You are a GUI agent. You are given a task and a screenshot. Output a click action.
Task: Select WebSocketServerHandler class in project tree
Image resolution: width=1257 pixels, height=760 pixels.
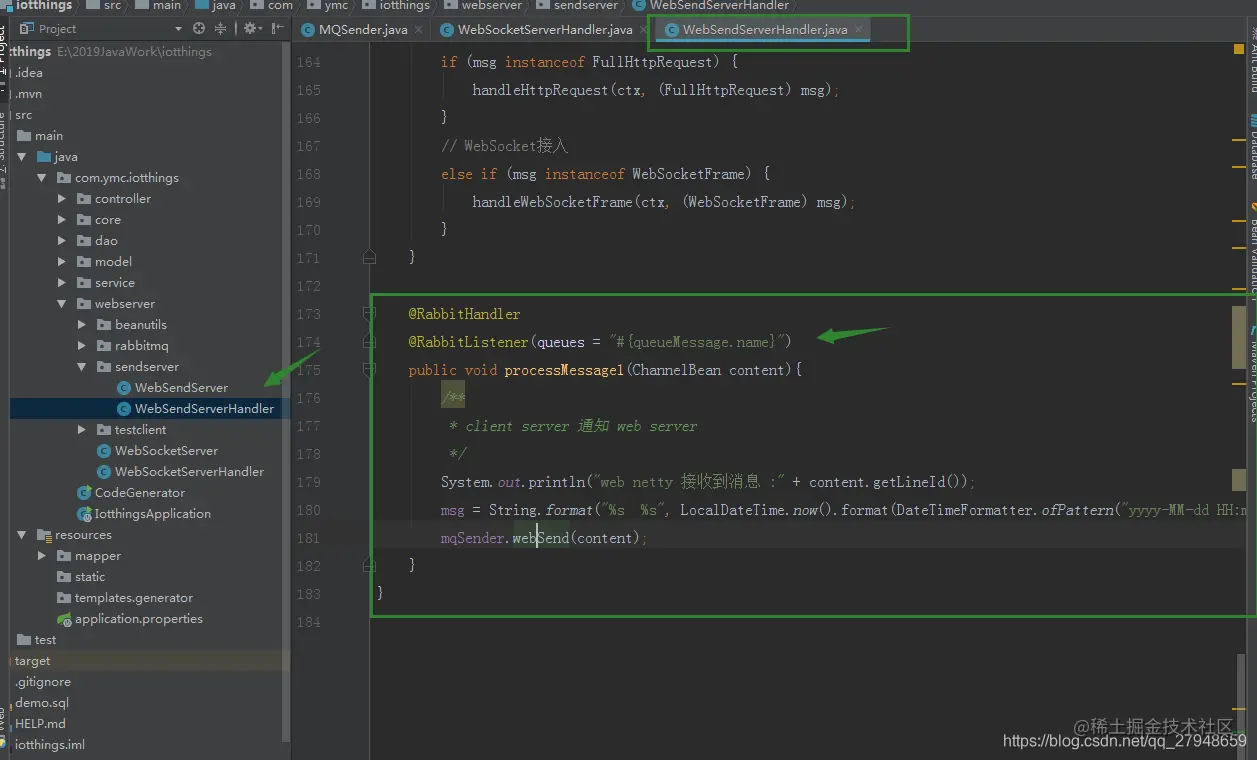(189, 472)
